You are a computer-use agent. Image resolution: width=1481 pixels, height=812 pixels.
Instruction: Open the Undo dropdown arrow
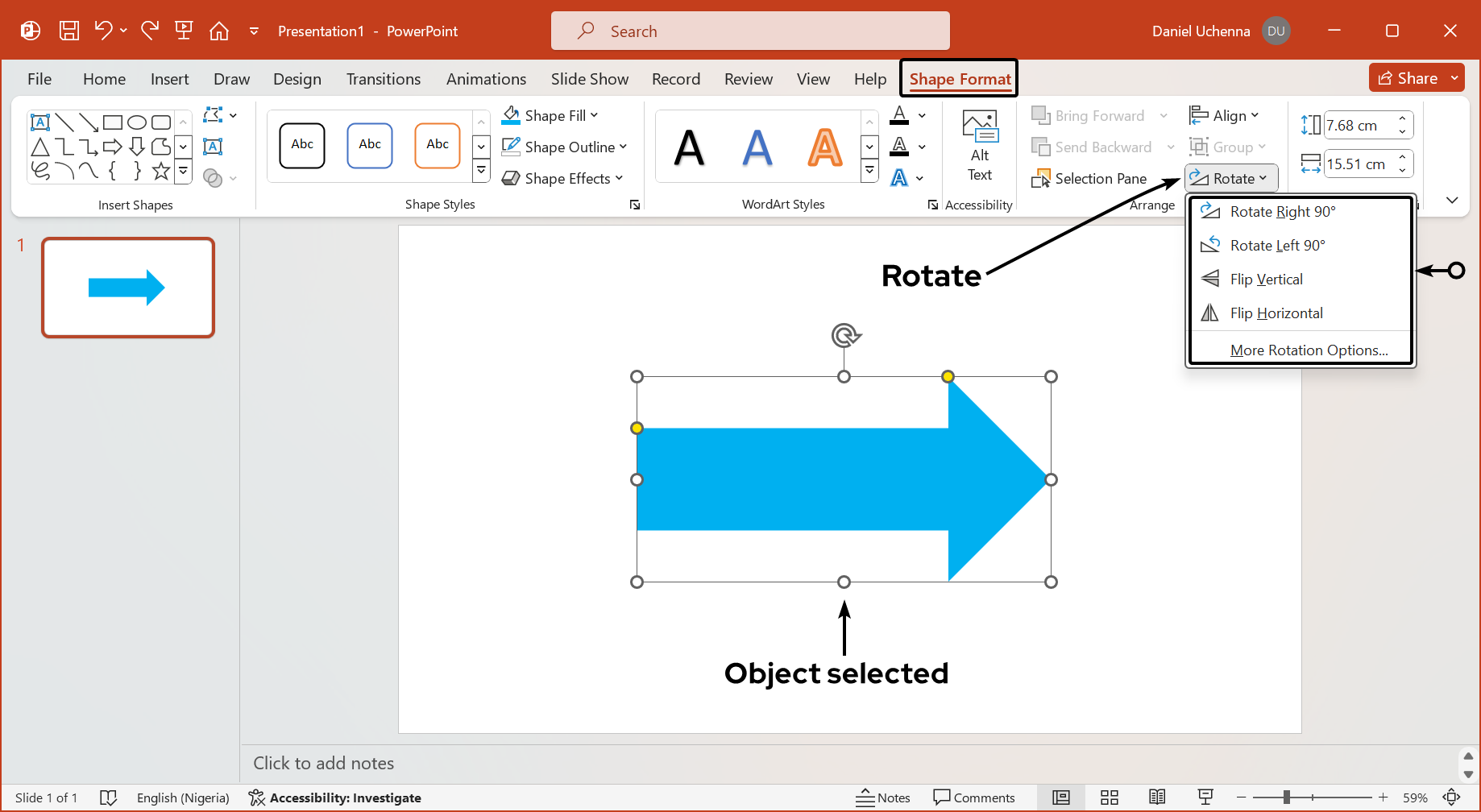(125, 31)
